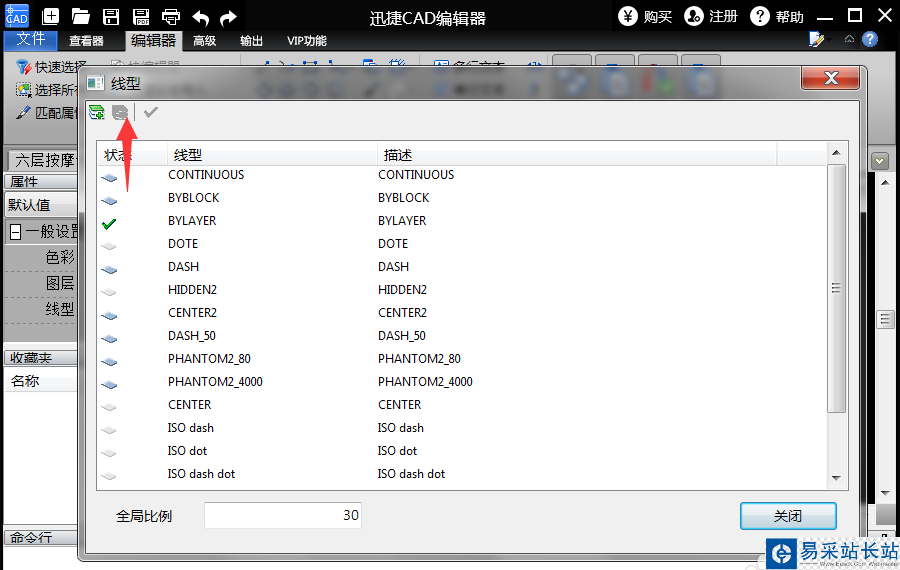The width and height of the screenshot is (900, 570).
Task: Select the ISO dash linetype row
Action: tap(462, 428)
